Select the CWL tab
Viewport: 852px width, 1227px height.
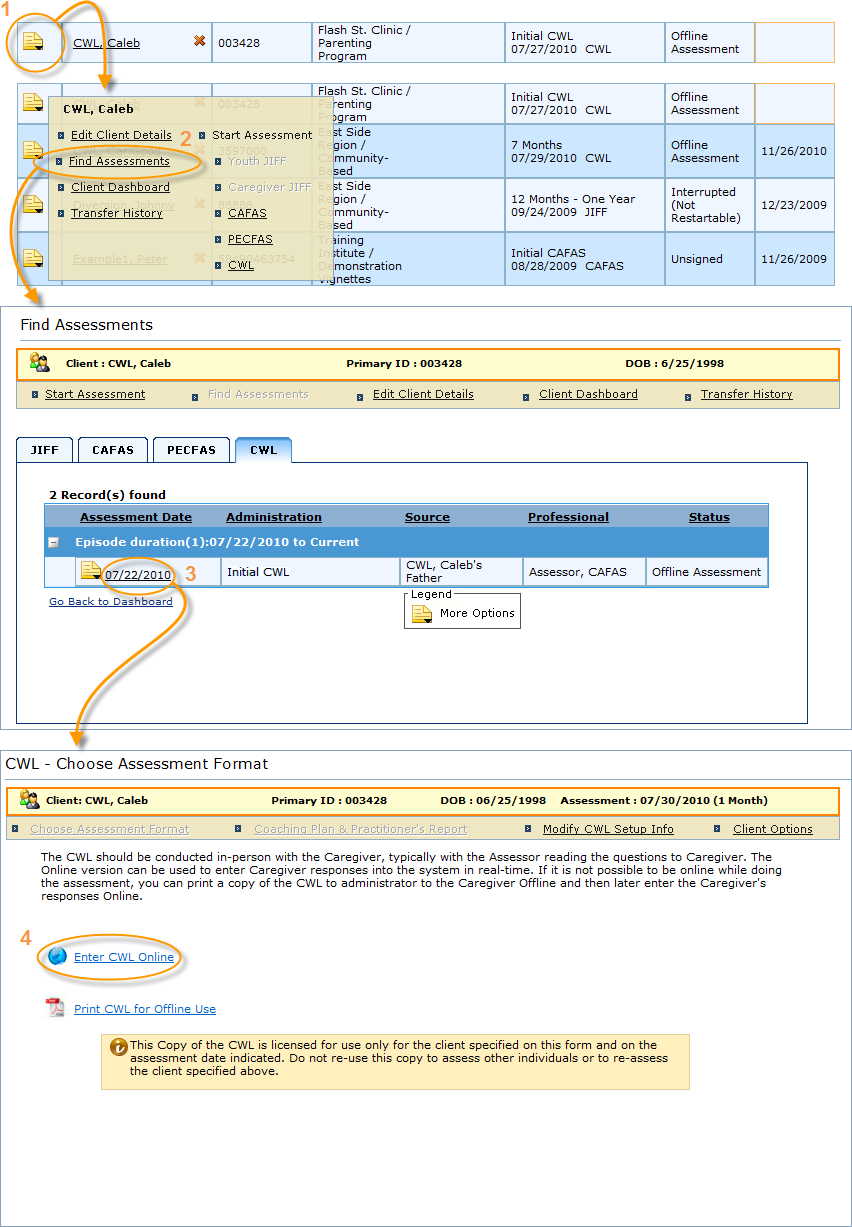pos(263,450)
